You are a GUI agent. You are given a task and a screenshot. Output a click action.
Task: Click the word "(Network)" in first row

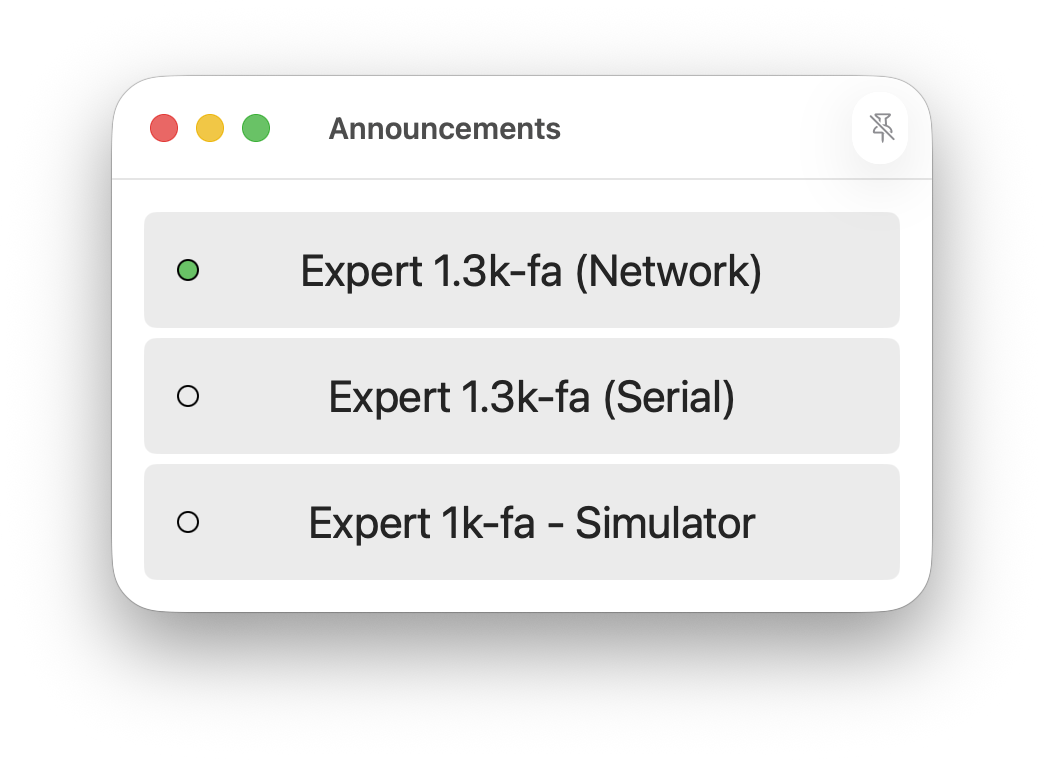[668, 272]
